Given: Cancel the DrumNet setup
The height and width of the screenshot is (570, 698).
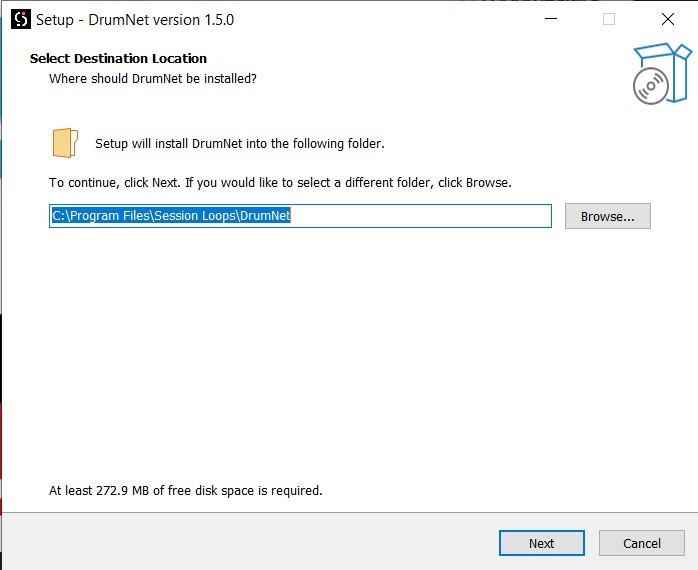Looking at the screenshot, I should click(641, 543).
